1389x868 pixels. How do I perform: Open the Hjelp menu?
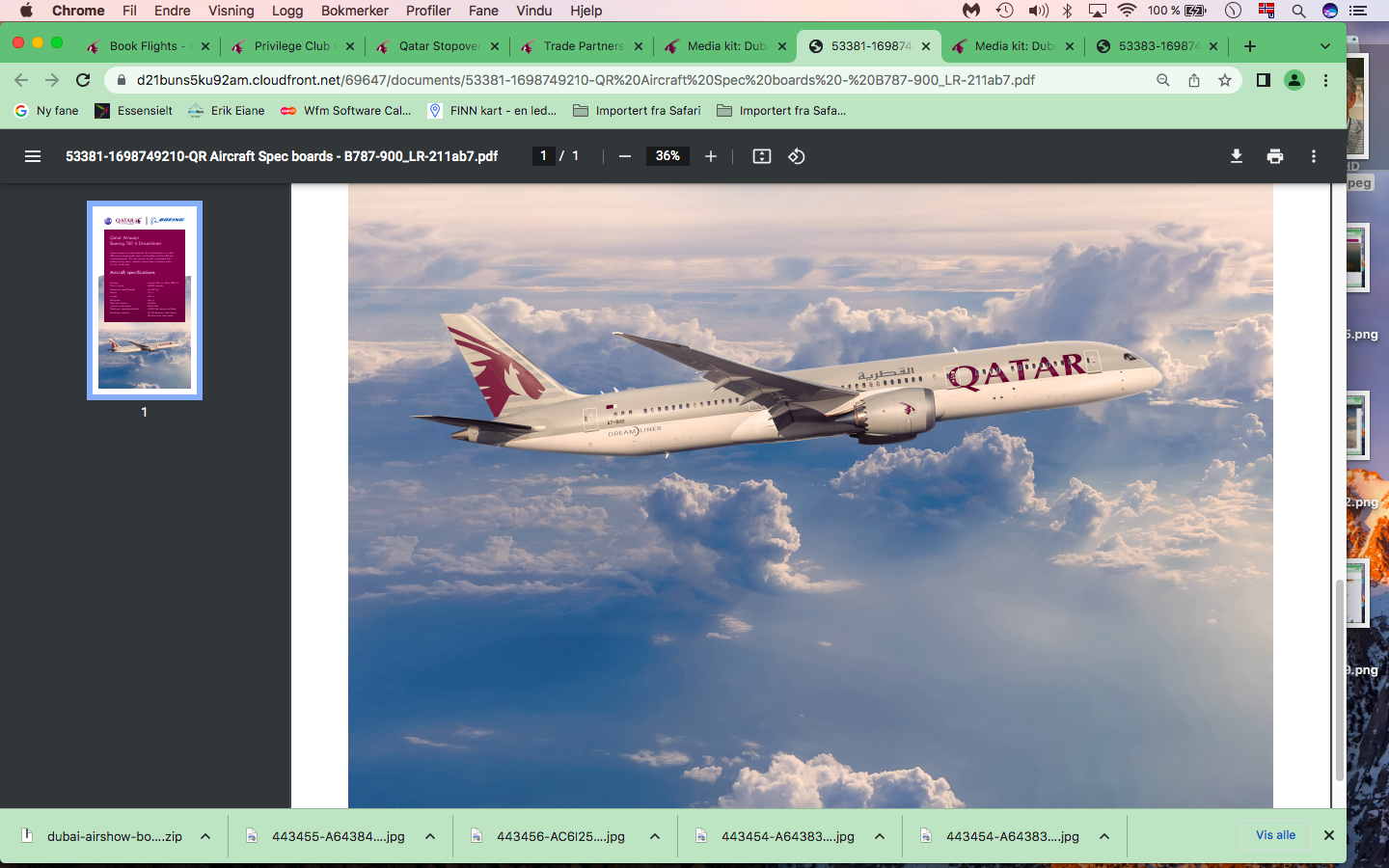586,11
